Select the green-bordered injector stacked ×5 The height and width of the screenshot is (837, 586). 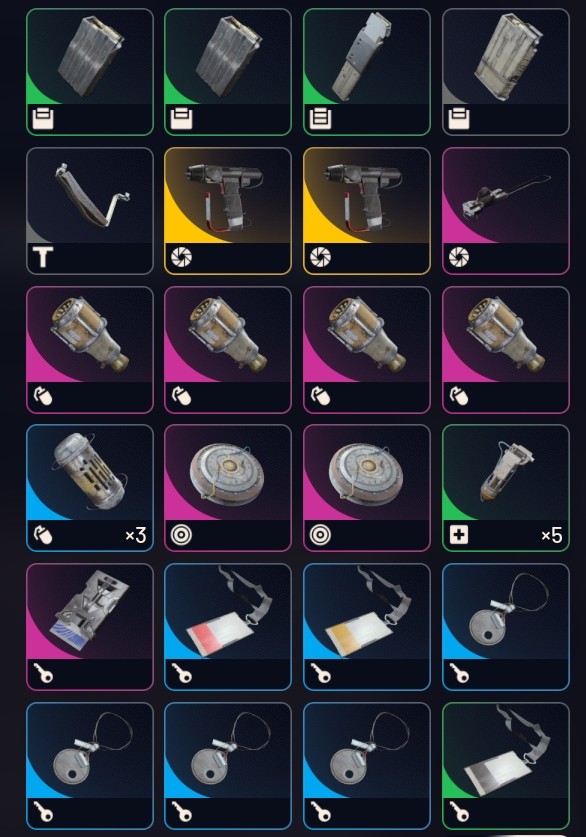coord(505,488)
